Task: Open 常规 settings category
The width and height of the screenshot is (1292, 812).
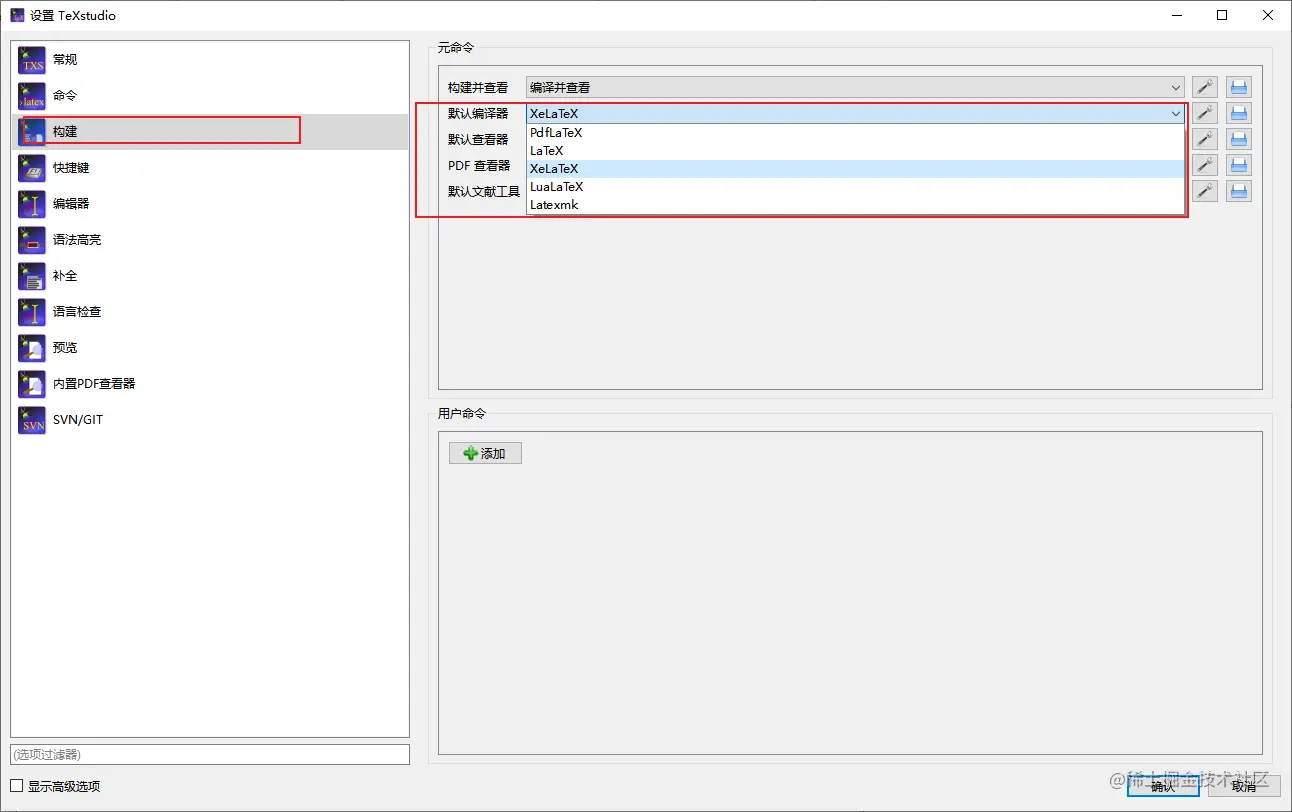Action: click(x=210, y=60)
